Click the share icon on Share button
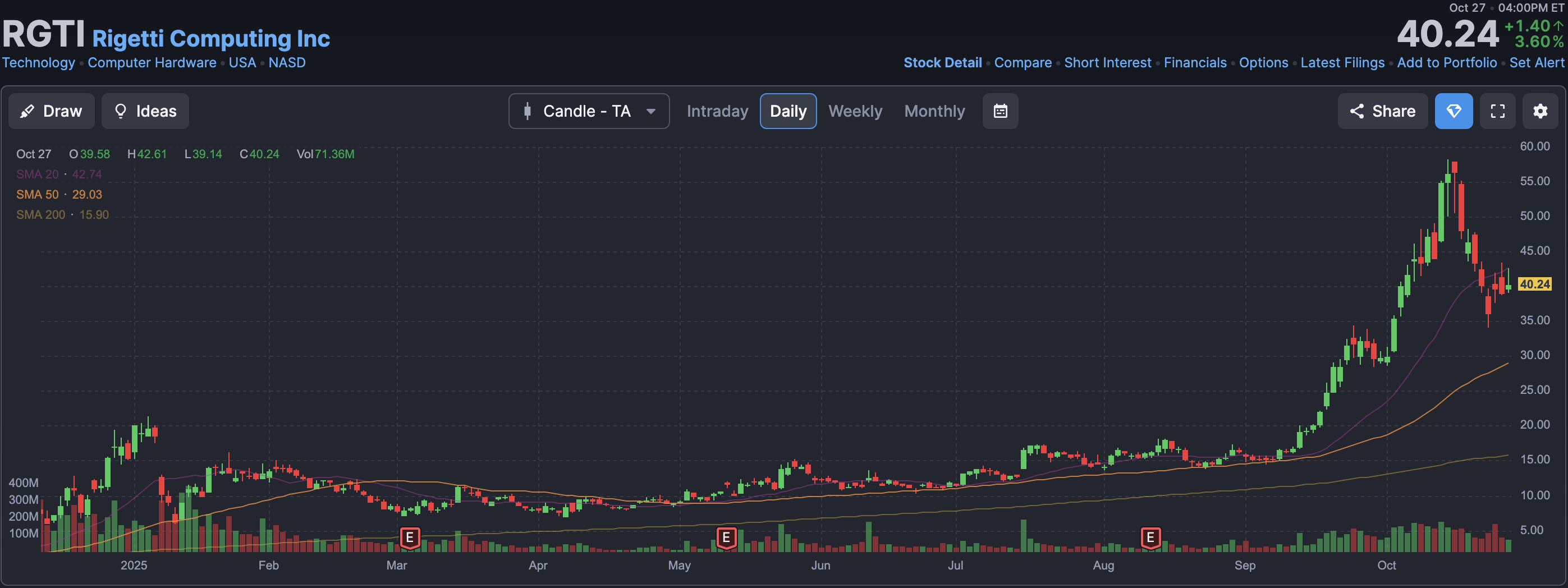1568x588 pixels. [1356, 111]
